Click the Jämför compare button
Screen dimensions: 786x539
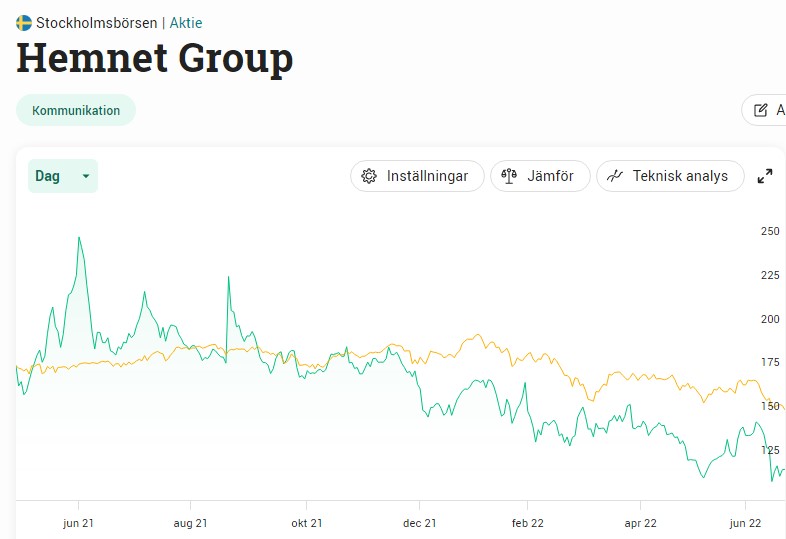click(540, 176)
